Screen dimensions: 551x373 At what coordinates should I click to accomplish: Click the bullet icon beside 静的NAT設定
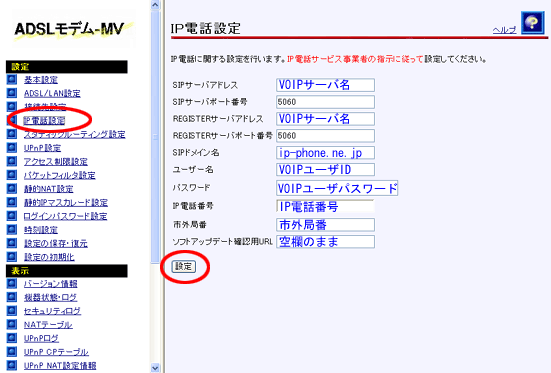pyautogui.click(x=12, y=188)
